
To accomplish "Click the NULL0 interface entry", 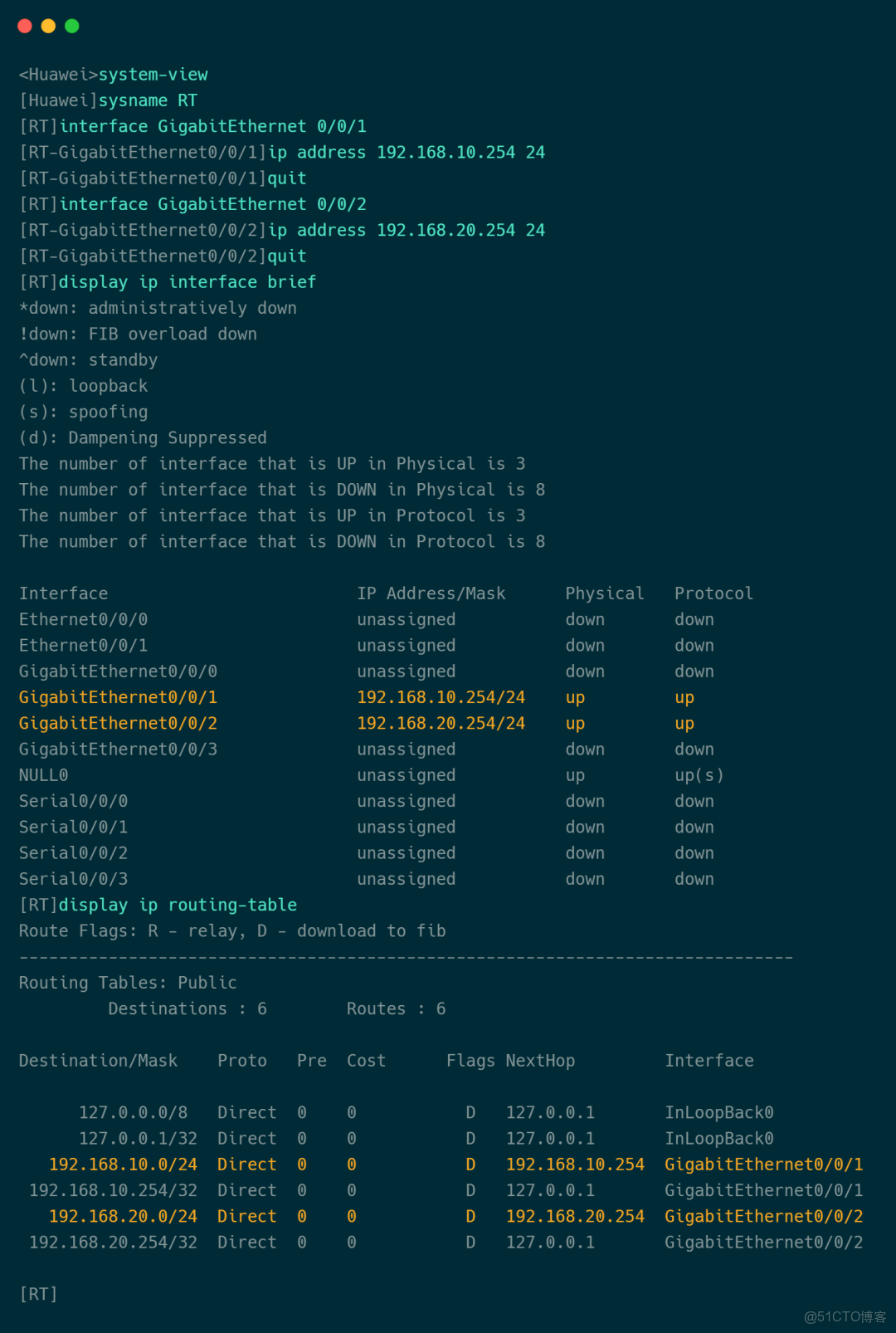I will [x=43, y=775].
